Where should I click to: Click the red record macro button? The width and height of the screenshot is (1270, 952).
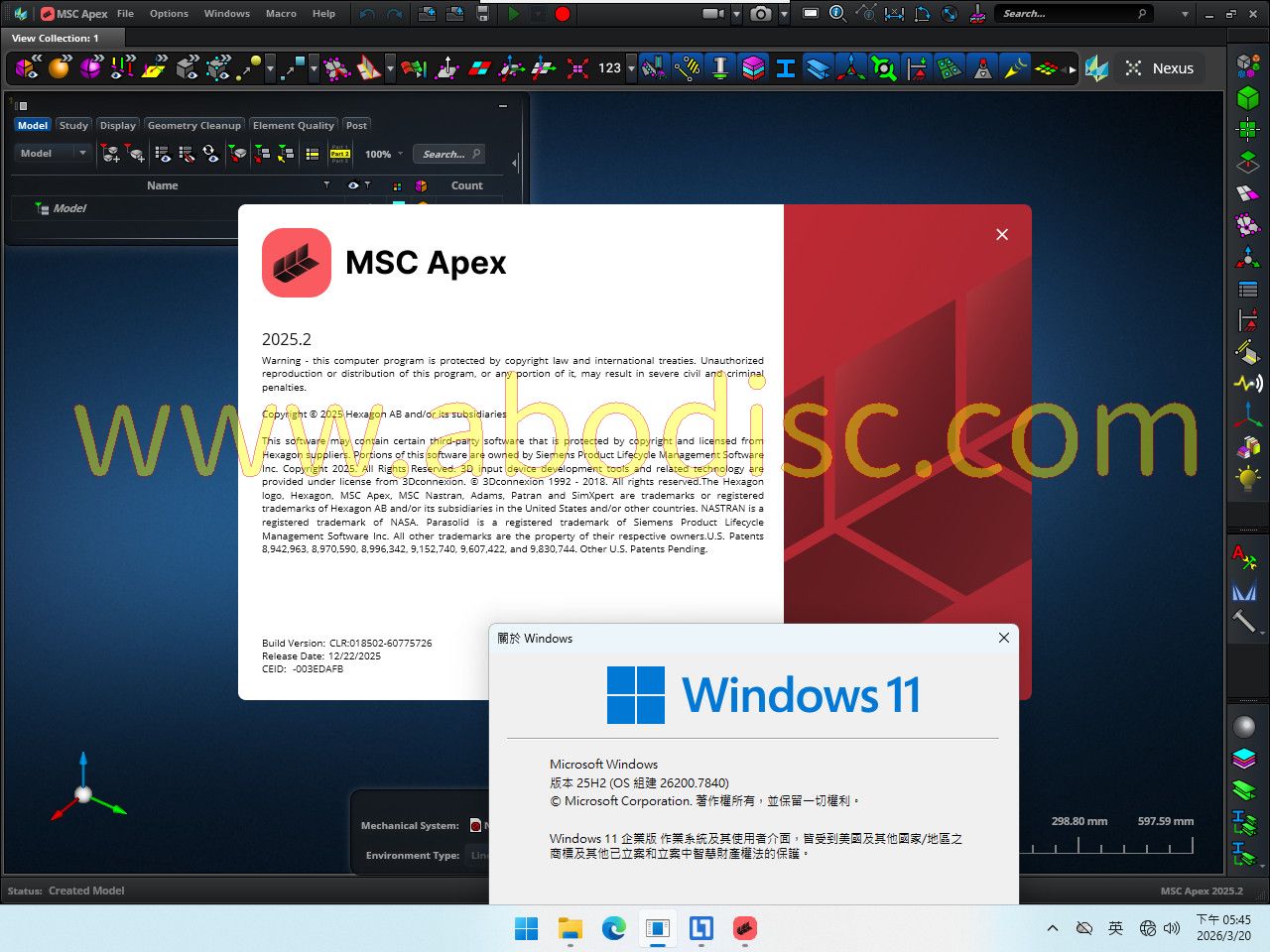(x=563, y=14)
